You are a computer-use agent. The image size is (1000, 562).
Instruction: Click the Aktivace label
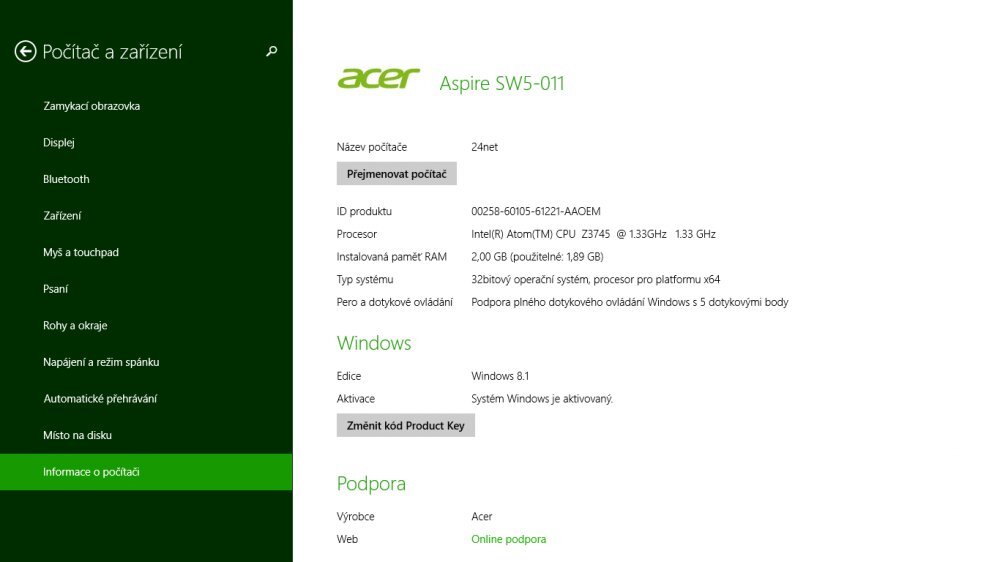[x=356, y=399]
